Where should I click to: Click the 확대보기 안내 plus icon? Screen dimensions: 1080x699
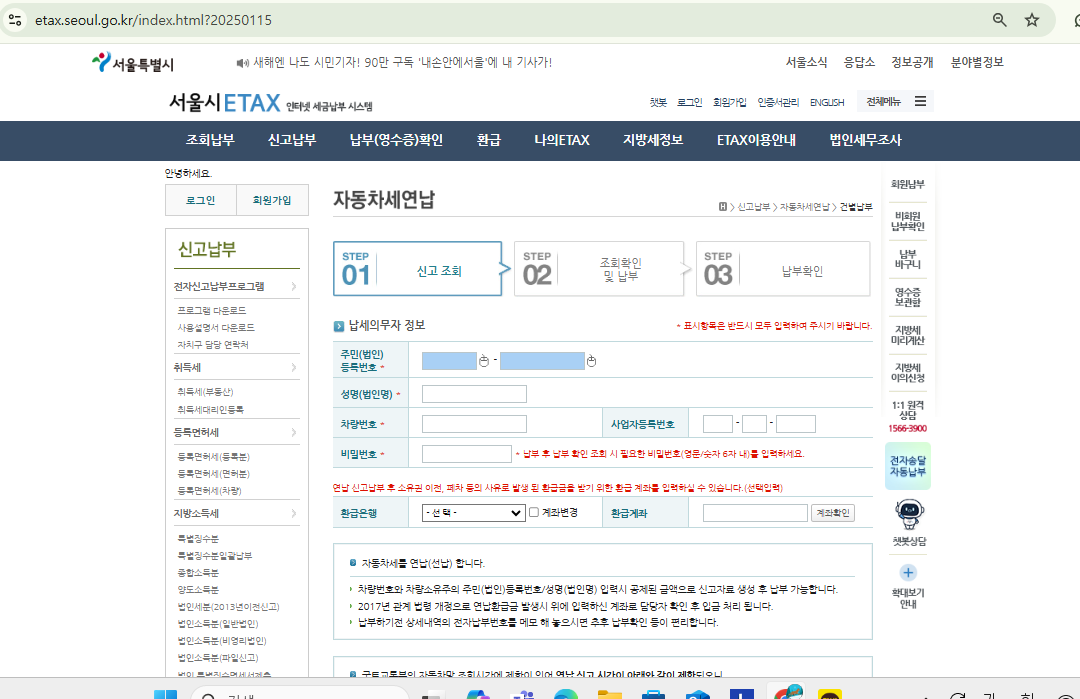coord(908,572)
